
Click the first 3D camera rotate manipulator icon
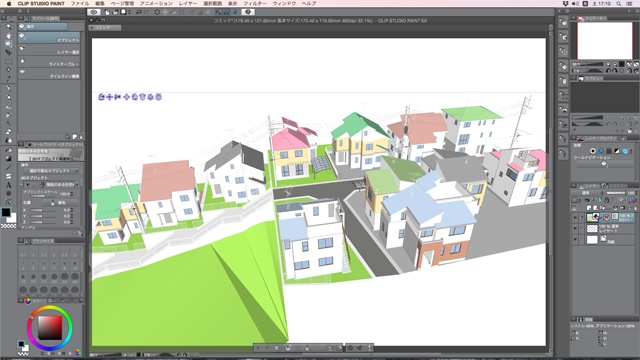coord(102,97)
